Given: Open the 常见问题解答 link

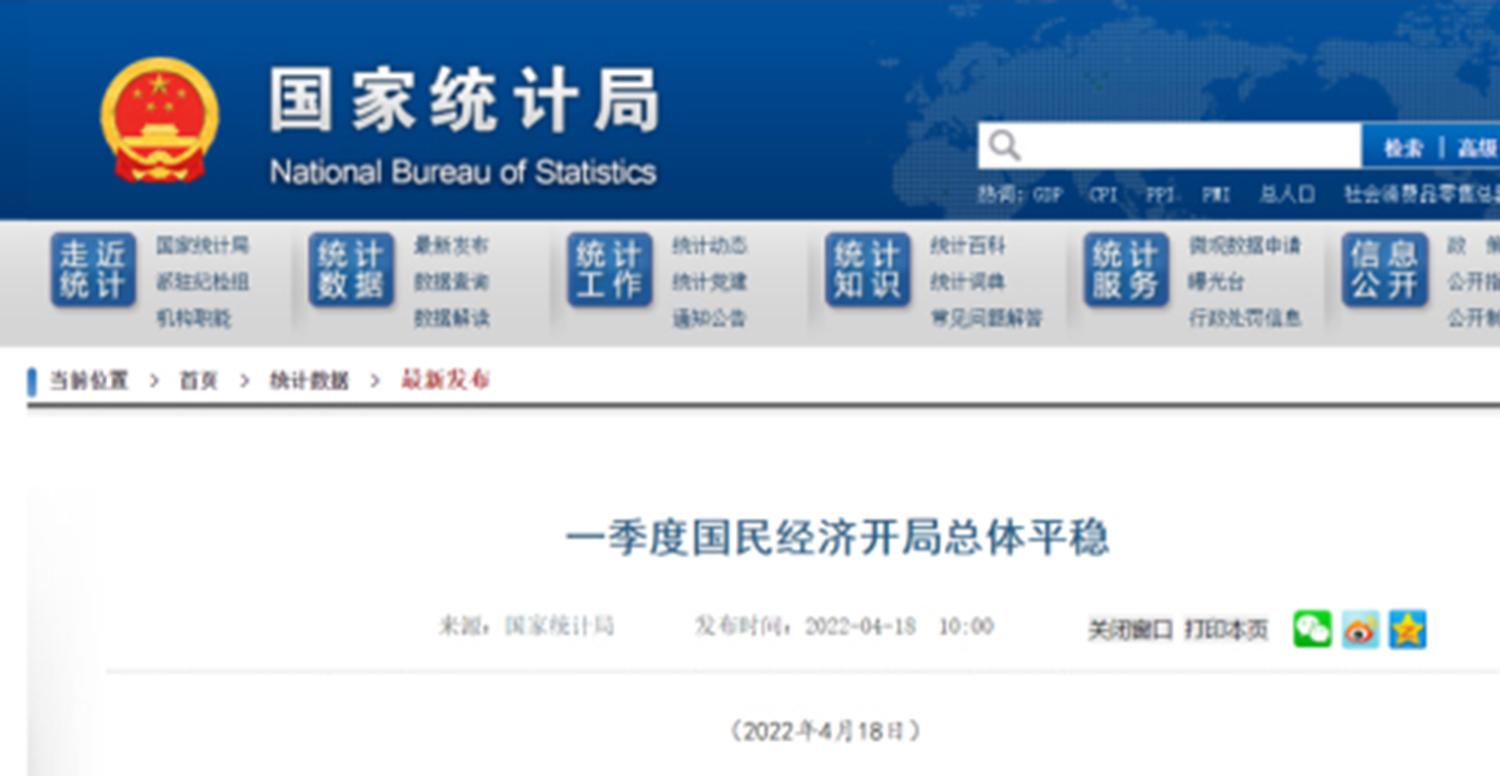Looking at the screenshot, I should [986, 319].
